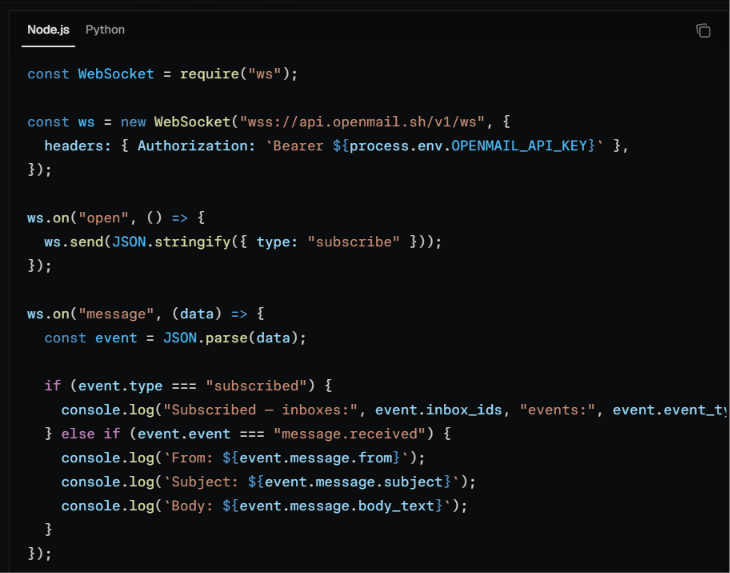Click the event.message.from expression
Viewport: 730px width, 573px height.
[316, 458]
